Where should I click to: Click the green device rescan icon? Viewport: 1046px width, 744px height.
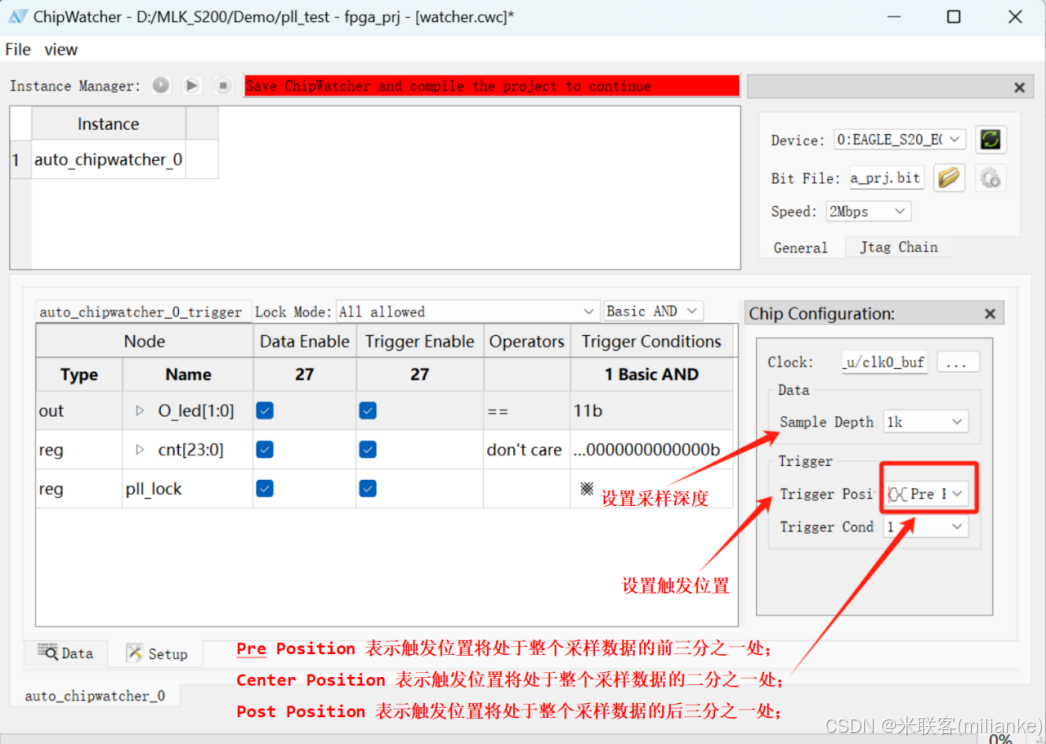point(990,139)
